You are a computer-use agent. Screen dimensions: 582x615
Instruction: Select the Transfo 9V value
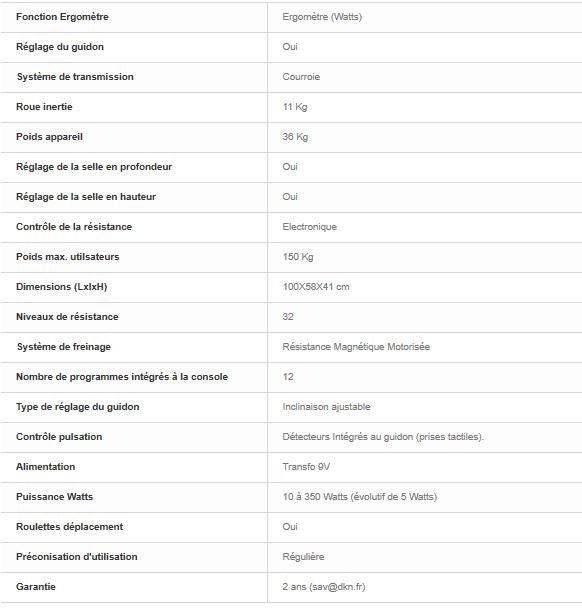(306, 467)
